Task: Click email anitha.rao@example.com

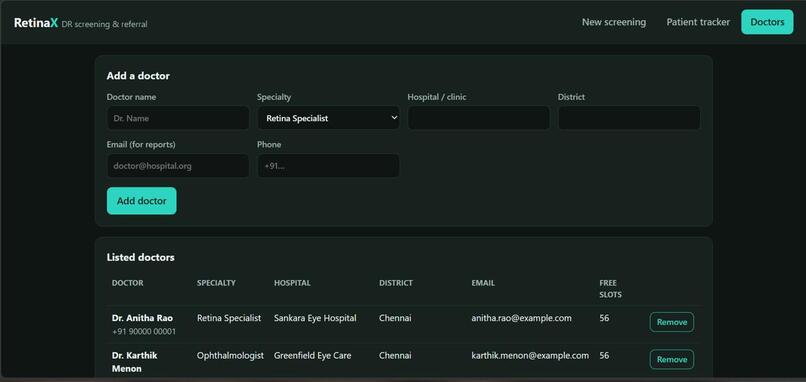Action: click(521, 318)
